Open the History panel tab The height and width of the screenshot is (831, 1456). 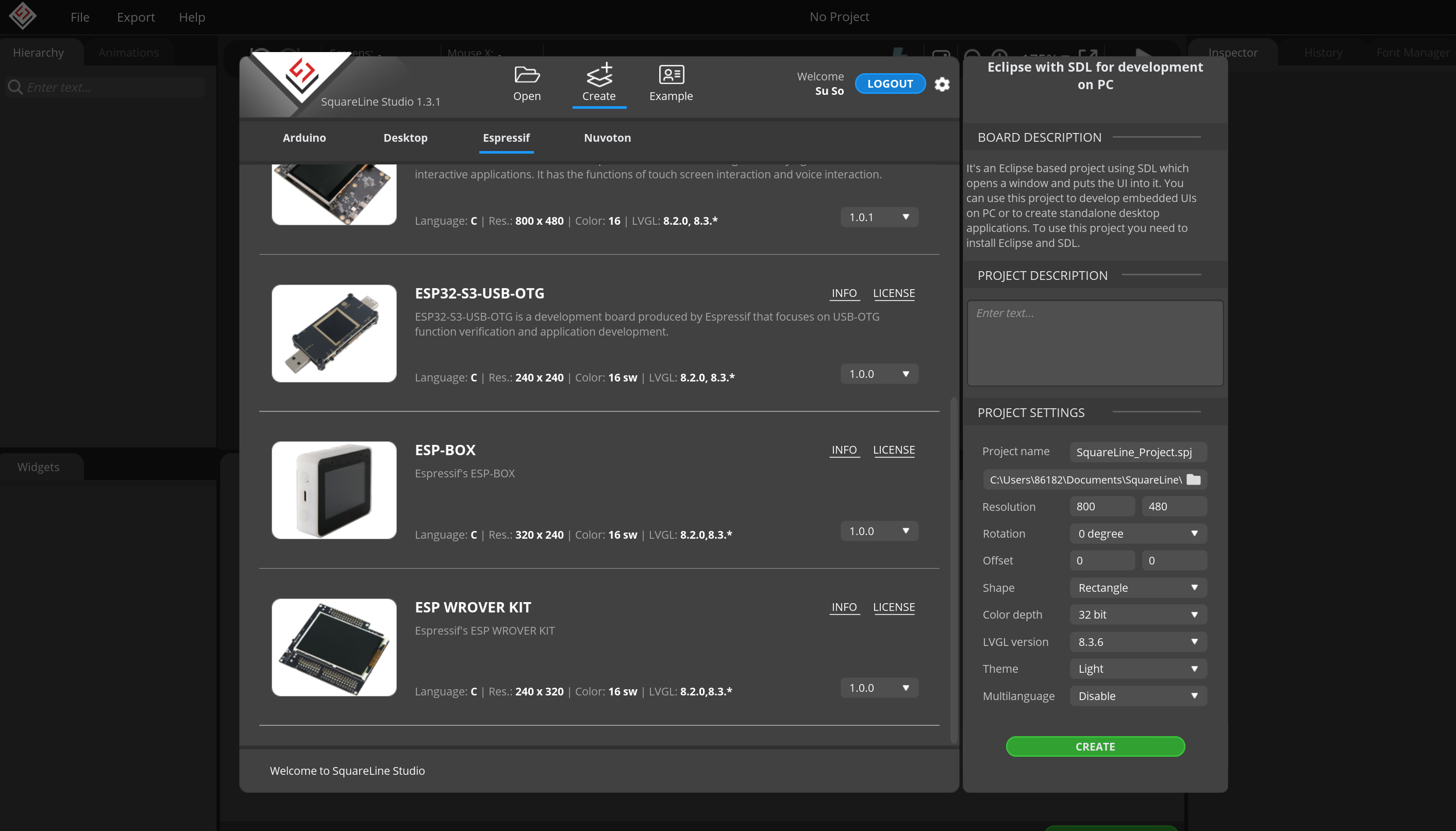click(1323, 53)
